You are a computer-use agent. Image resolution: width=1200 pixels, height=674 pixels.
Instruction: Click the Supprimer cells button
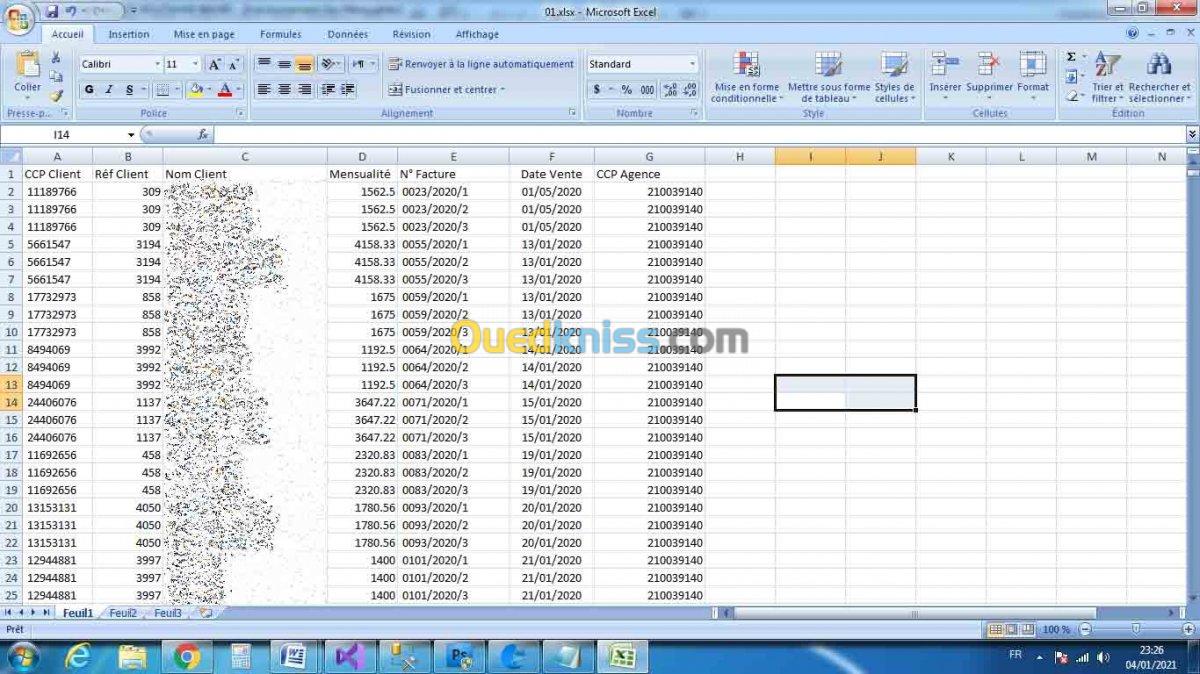pyautogui.click(x=989, y=77)
